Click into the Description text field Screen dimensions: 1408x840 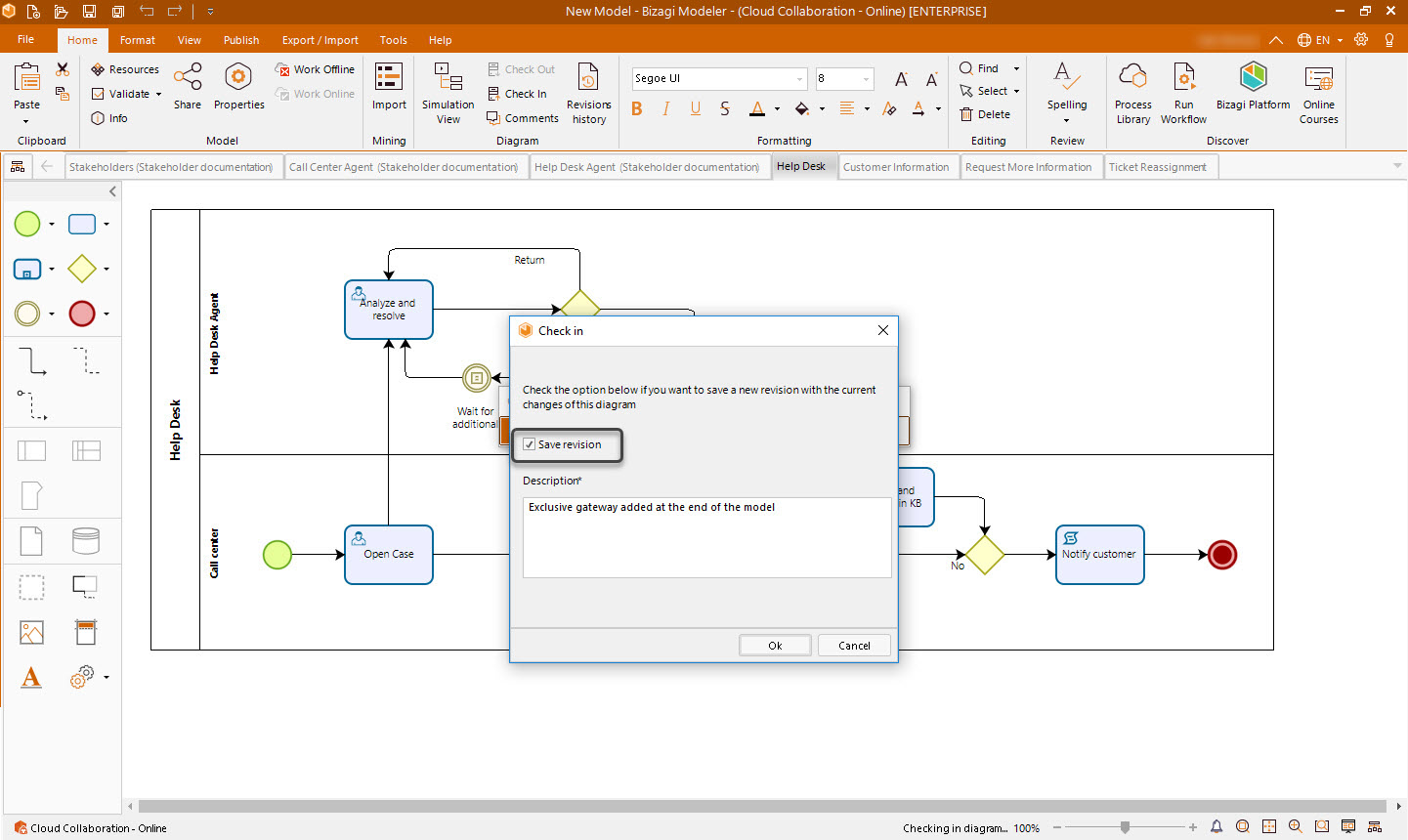point(706,537)
